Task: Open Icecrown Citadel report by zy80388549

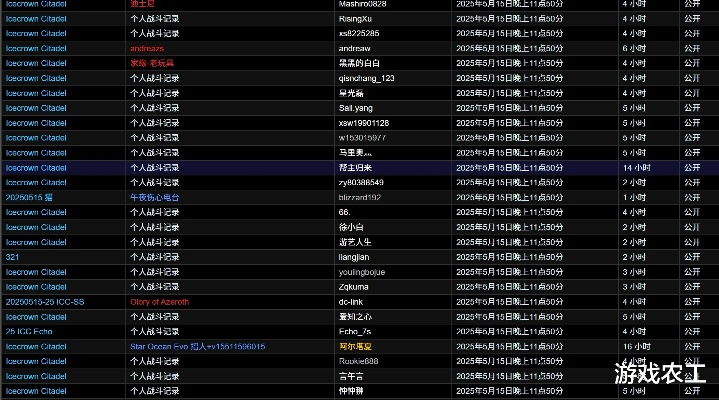Action: pyautogui.click(x=36, y=183)
